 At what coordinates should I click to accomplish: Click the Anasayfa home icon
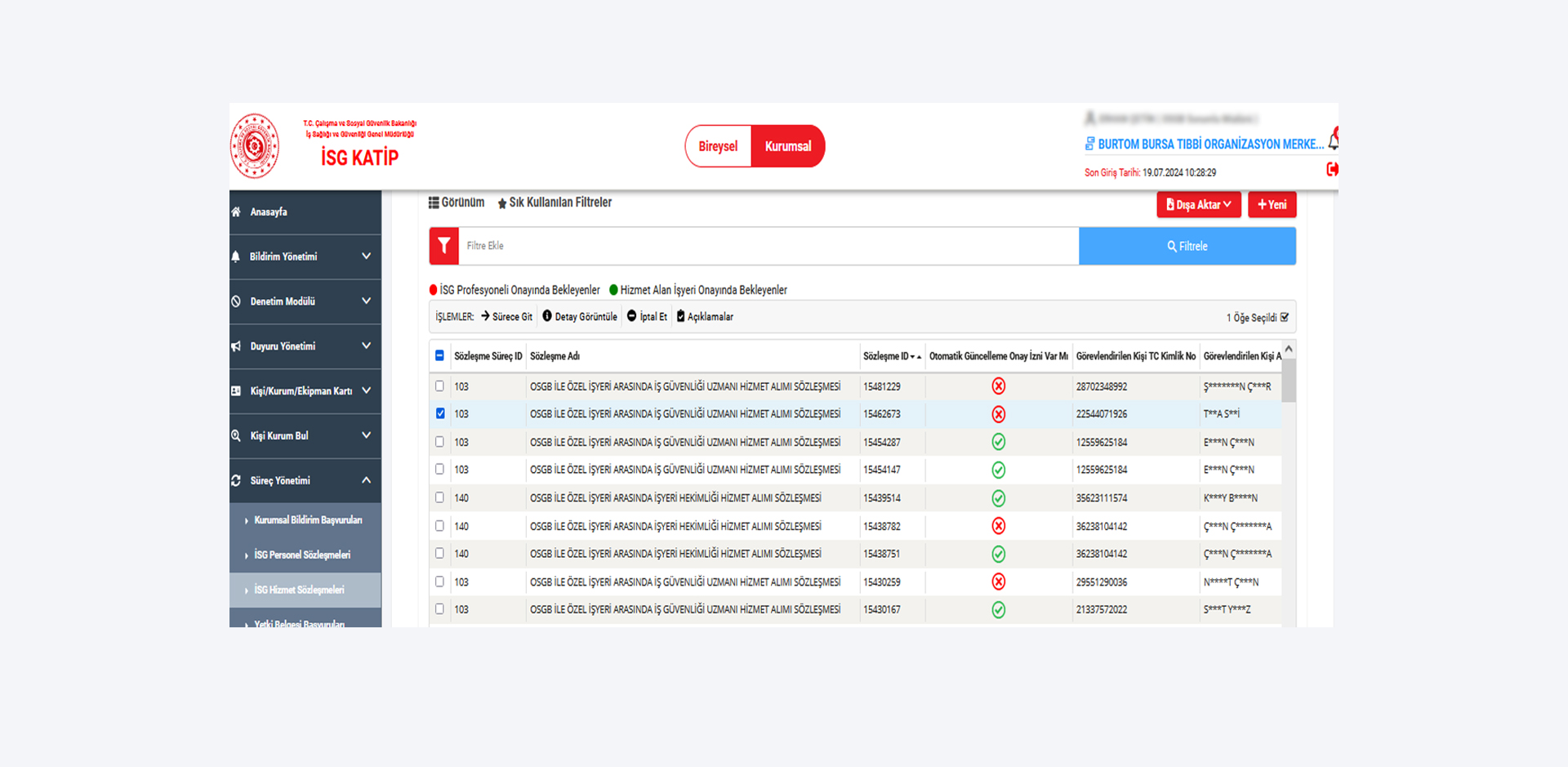236,212
